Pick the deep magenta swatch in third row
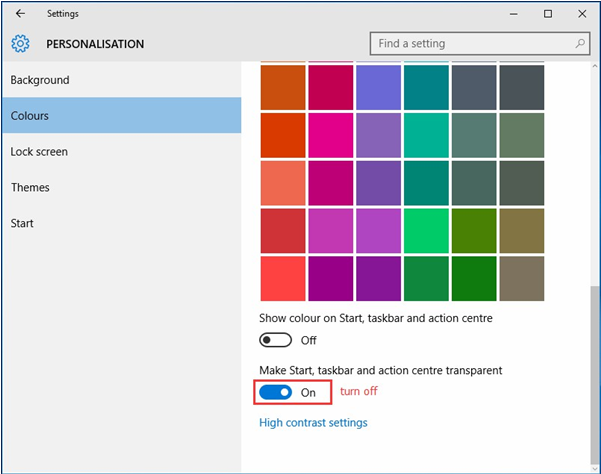Screen dimensions: 601x474 [331, 183]
